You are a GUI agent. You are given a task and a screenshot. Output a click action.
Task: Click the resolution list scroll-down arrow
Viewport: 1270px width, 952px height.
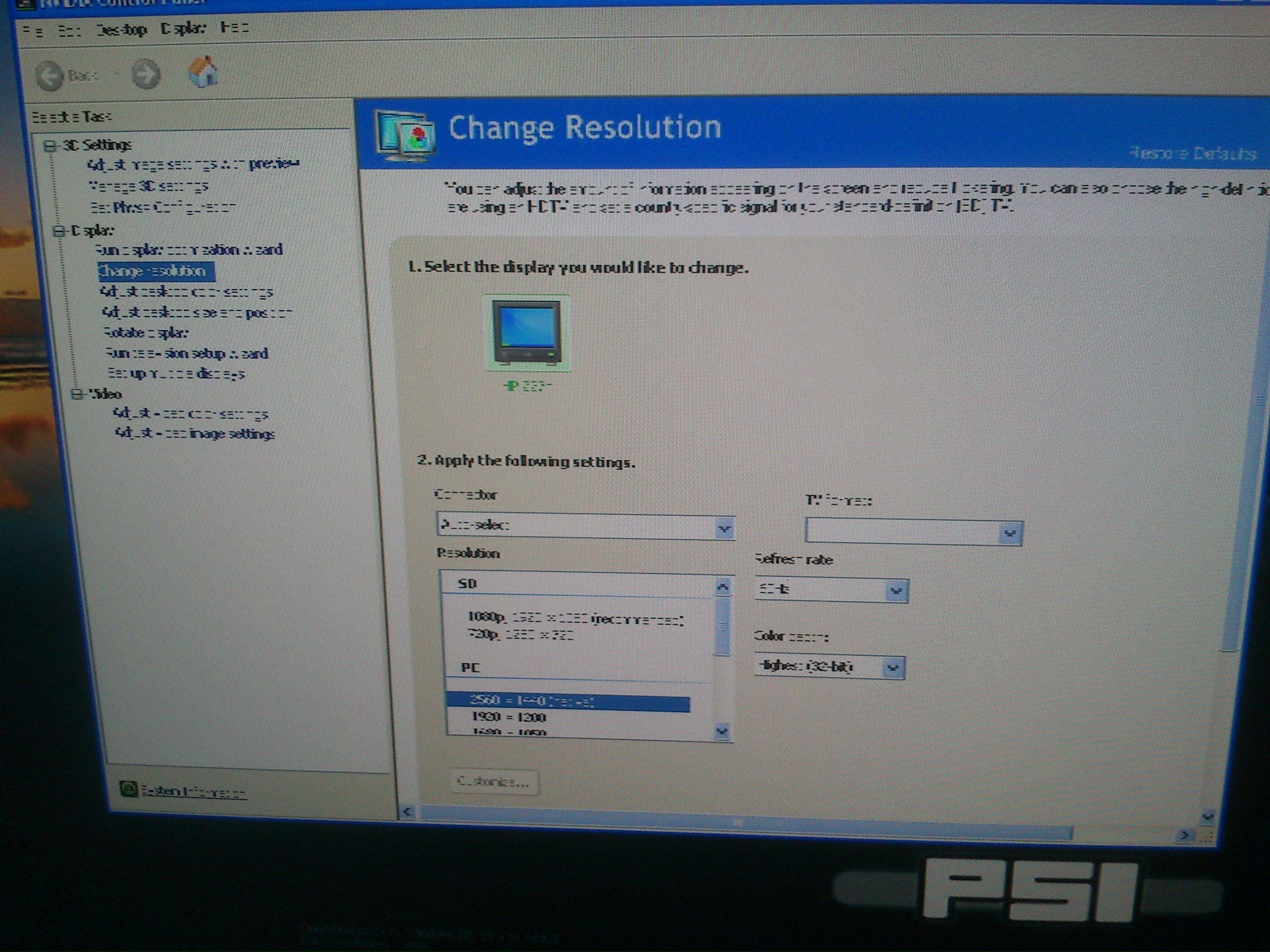click(x=722, y=732)
